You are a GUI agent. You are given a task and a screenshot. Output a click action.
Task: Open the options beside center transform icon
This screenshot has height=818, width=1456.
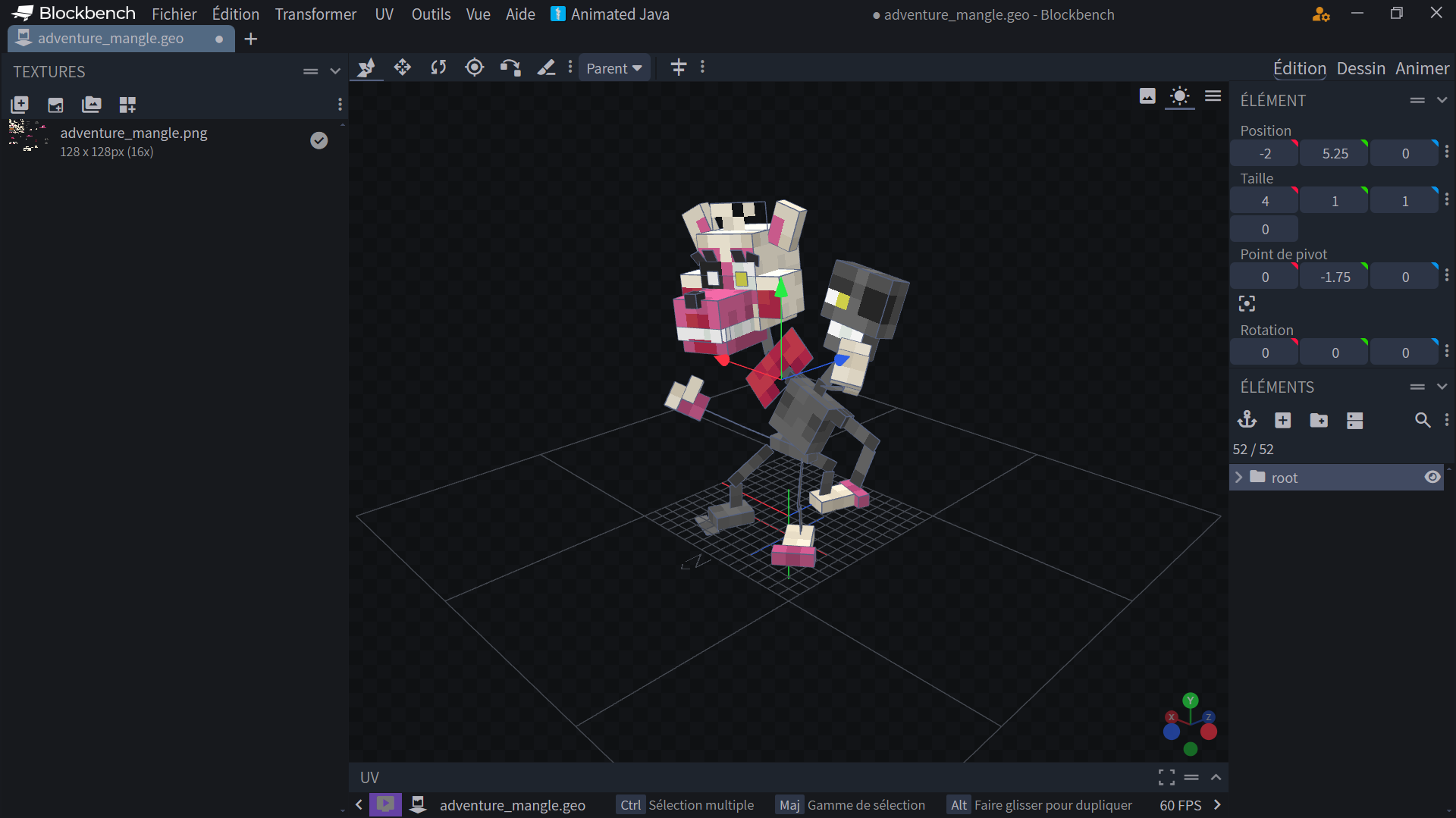(703, 67)
